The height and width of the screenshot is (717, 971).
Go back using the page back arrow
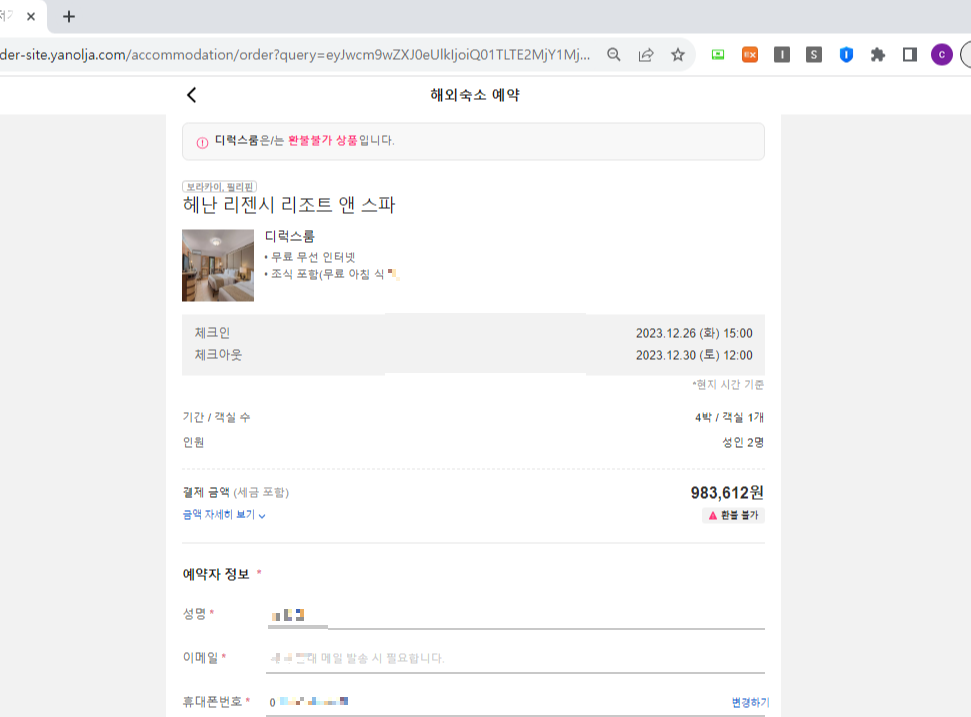(x=191, y=95)
